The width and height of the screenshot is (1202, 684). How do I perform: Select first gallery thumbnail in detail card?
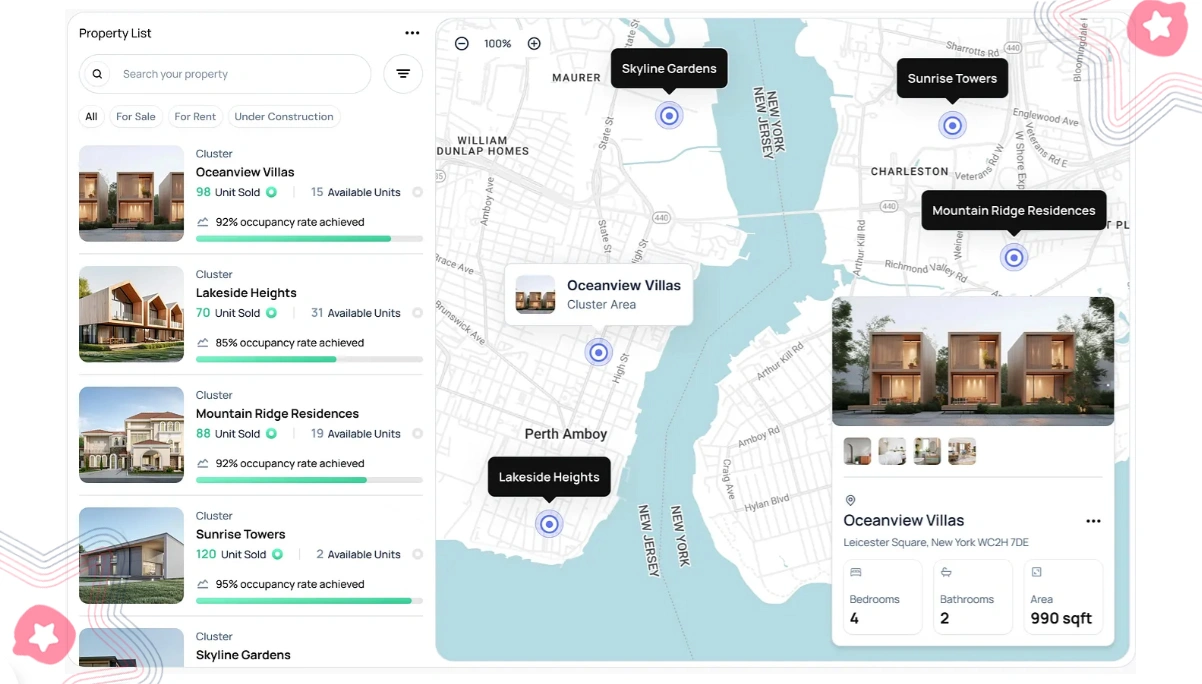[x=857, y=451]
